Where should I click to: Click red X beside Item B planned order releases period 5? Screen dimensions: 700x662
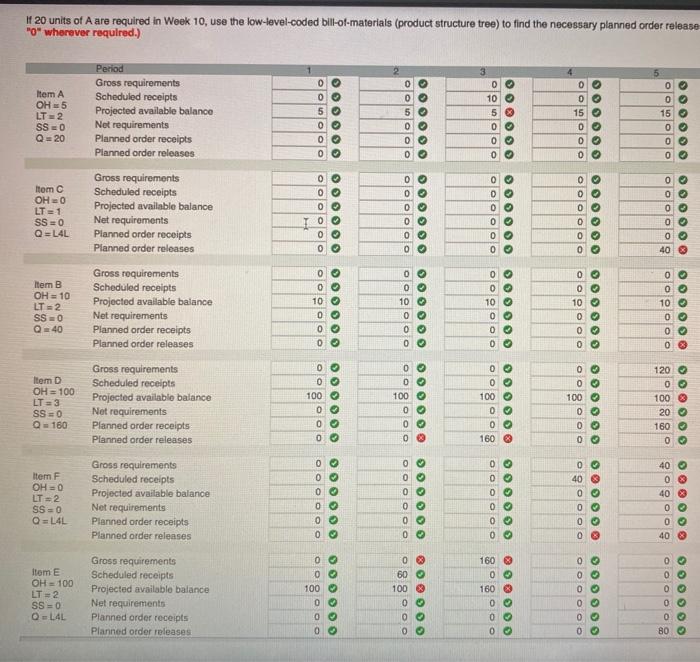tap(682, 345)
